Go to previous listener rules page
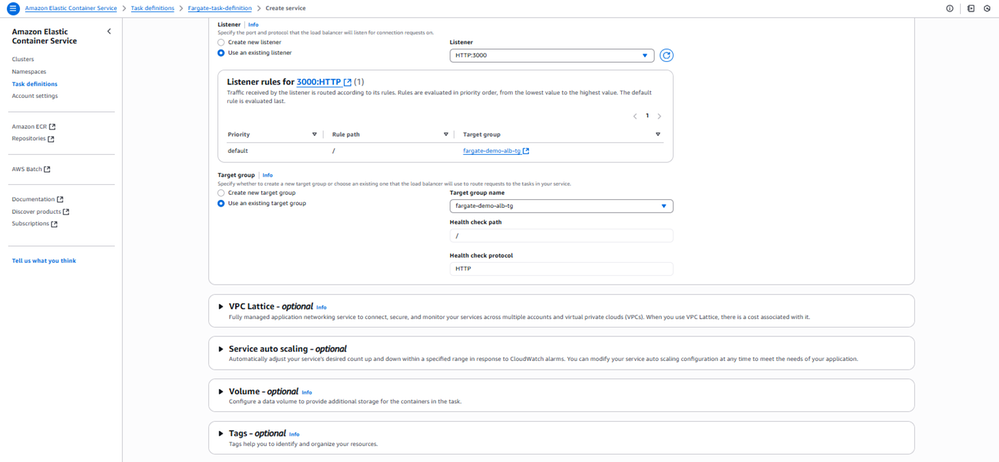 (x=635, y=116)
